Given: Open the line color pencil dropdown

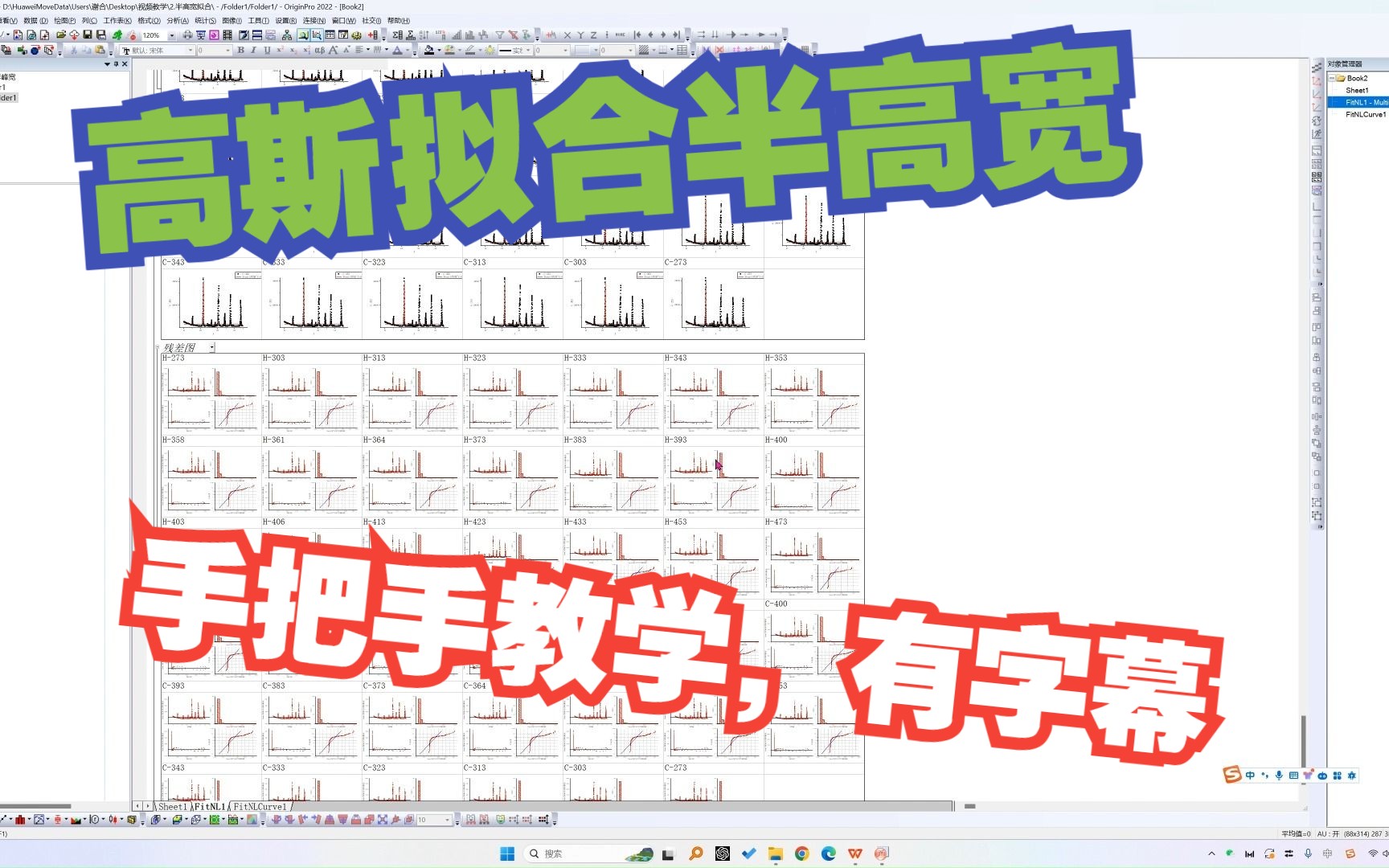Looking at the screenshot, I should click(x=480, y=50).
